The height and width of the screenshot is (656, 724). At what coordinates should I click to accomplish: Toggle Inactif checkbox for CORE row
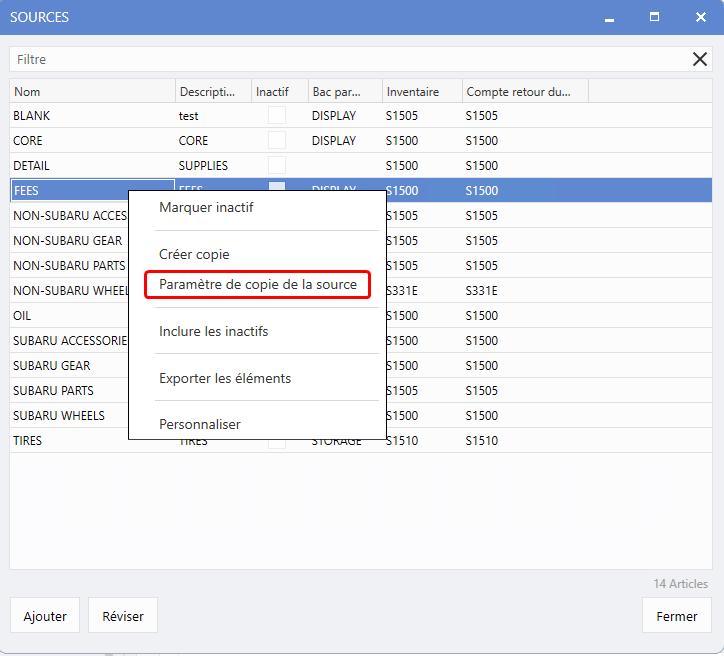coord(277,141)
